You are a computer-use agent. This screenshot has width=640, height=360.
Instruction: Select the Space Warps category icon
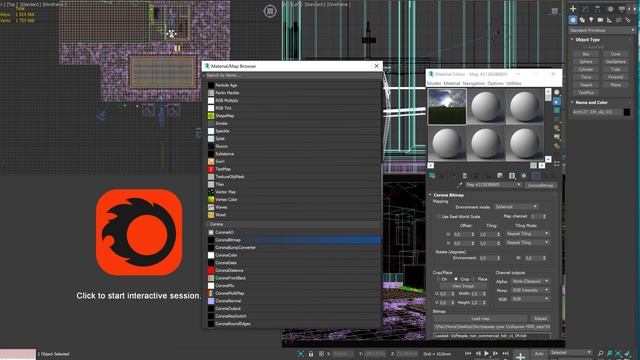[619, 20]
